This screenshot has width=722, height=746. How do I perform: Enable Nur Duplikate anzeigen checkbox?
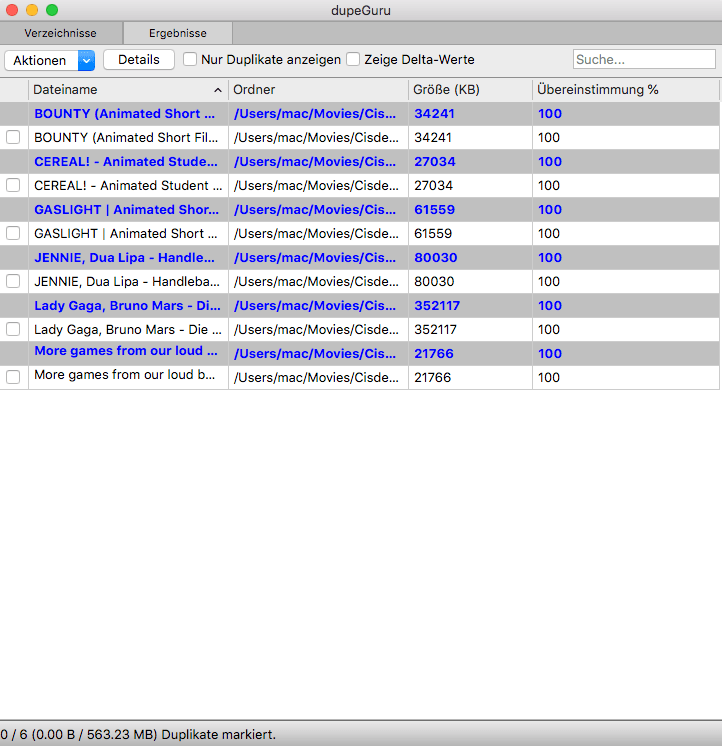coord(190,60)
